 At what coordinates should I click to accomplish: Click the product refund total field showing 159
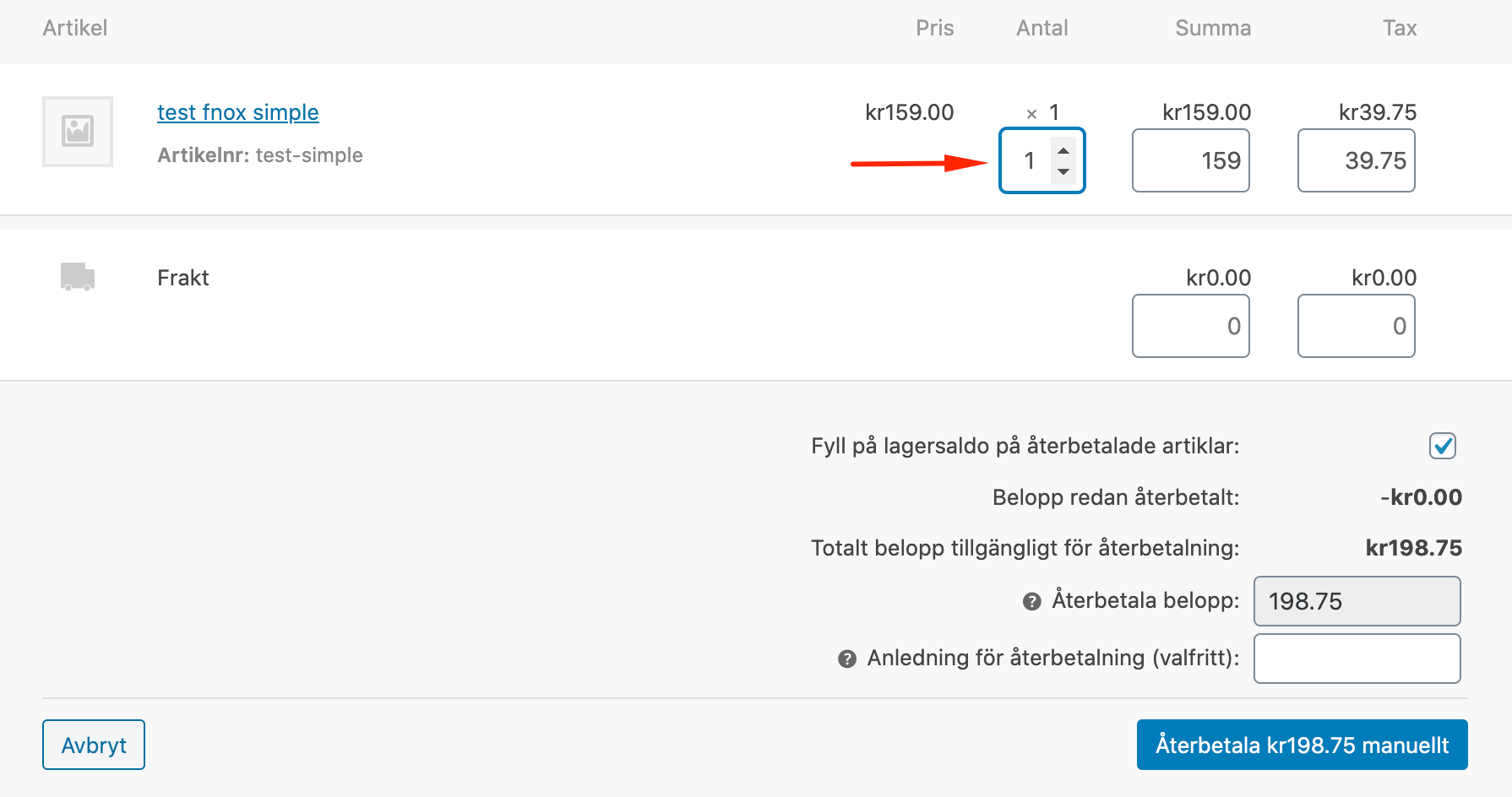1190,160
